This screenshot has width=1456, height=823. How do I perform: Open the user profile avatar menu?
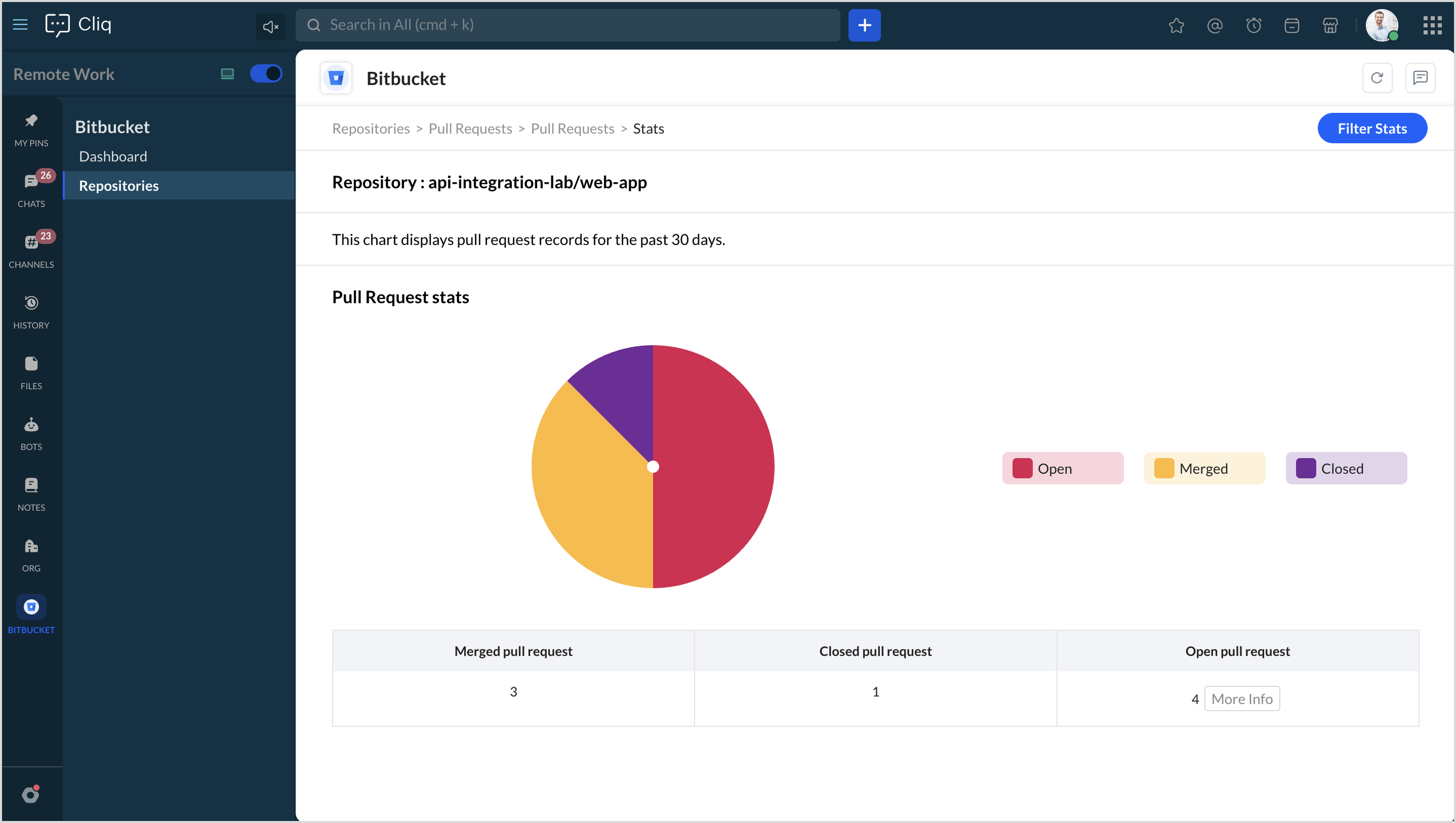pos(1382,25)
